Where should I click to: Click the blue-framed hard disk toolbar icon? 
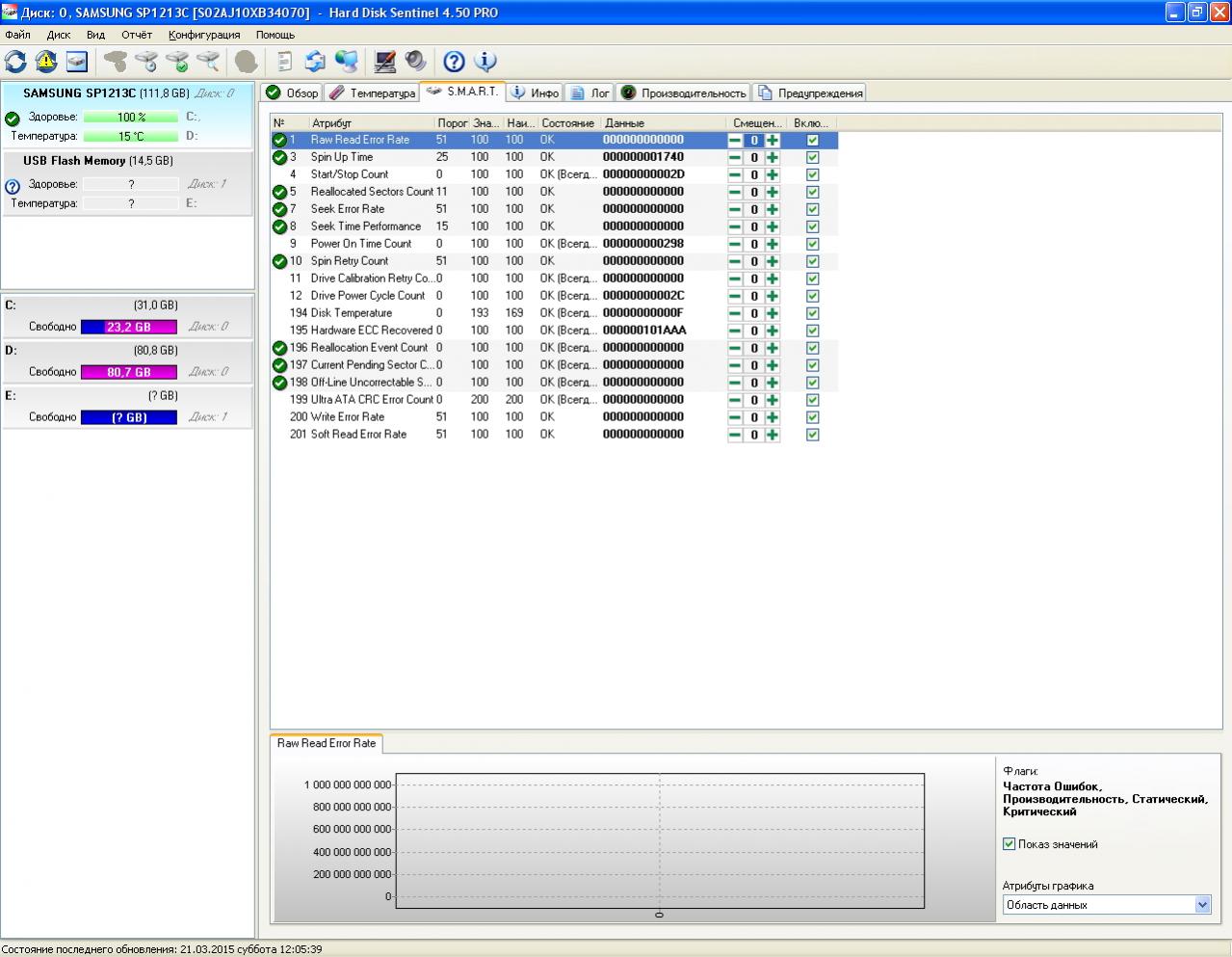pyautogui.click(x=77, y=62)
